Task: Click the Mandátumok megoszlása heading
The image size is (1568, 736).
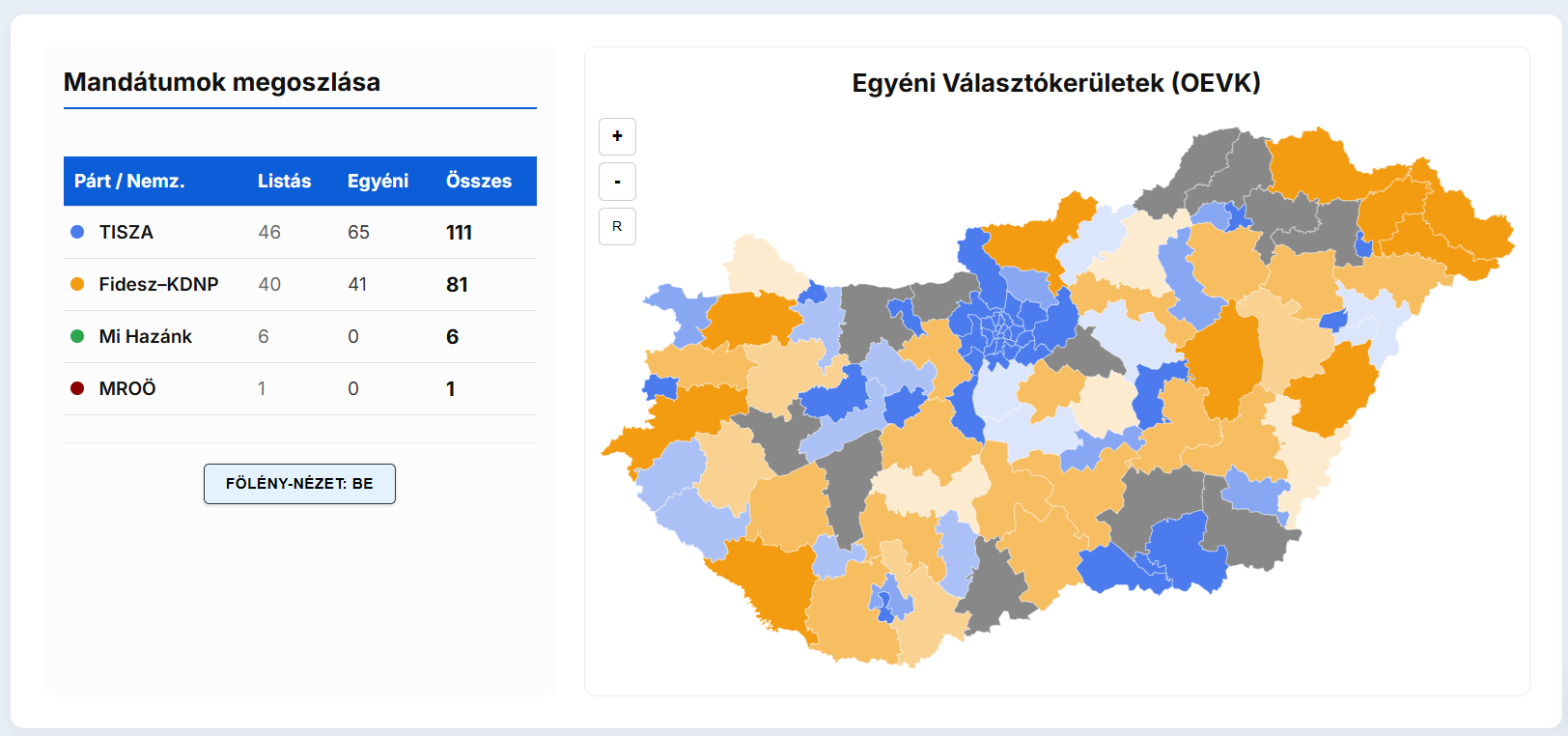Action: (x=221, y=82)
